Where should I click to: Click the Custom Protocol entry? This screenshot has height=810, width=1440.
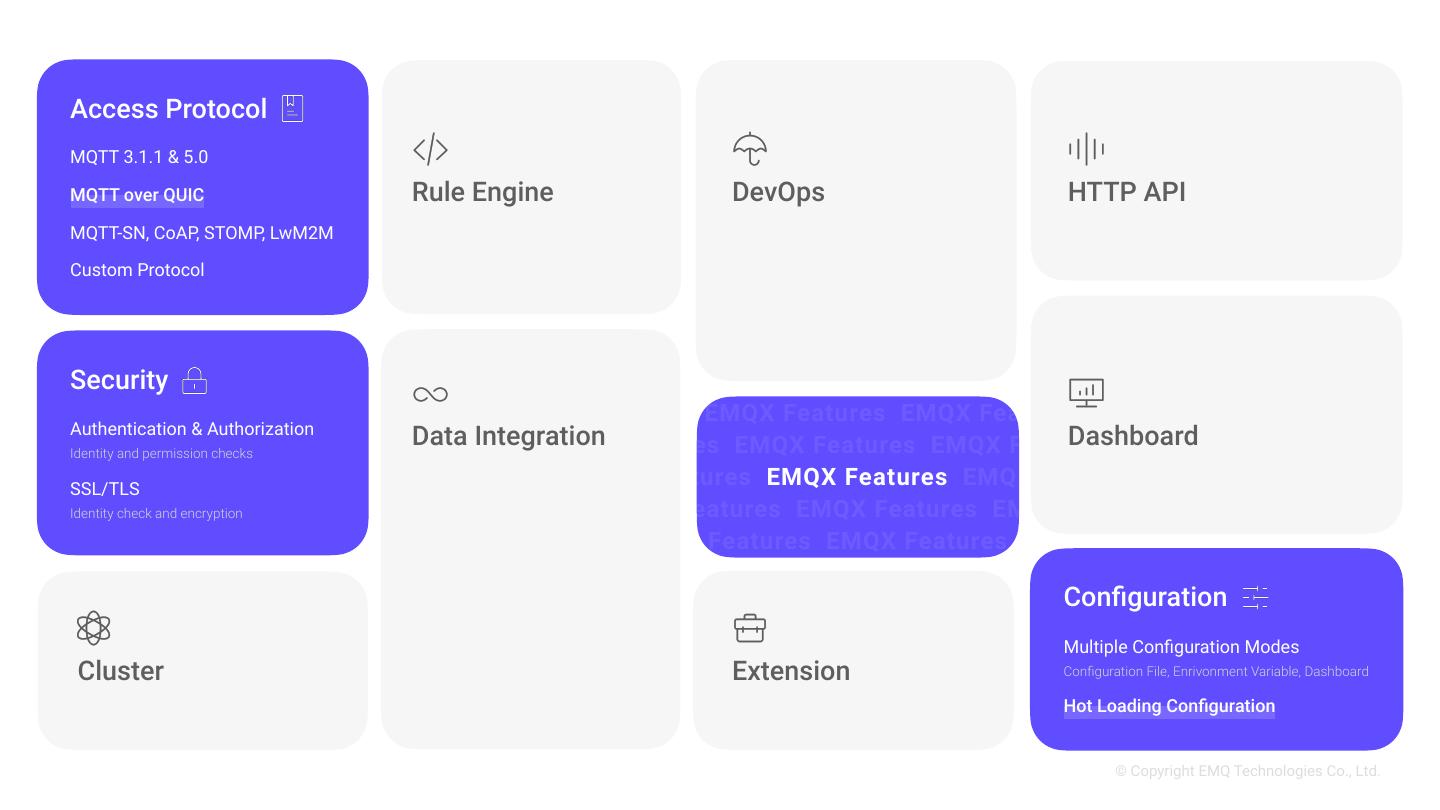point(137,270)
